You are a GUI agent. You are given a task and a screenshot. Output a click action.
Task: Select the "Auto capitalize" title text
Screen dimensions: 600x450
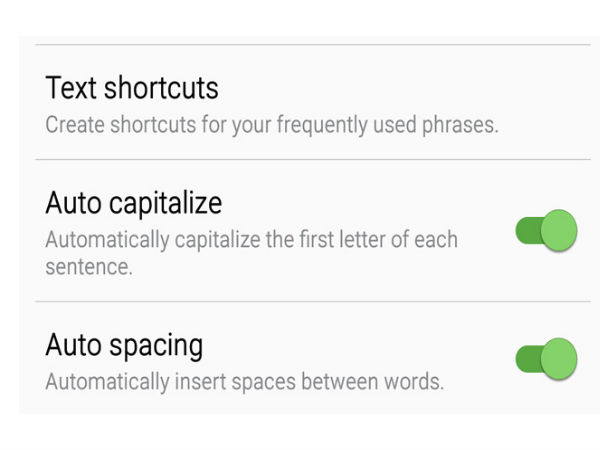(133, 204)
